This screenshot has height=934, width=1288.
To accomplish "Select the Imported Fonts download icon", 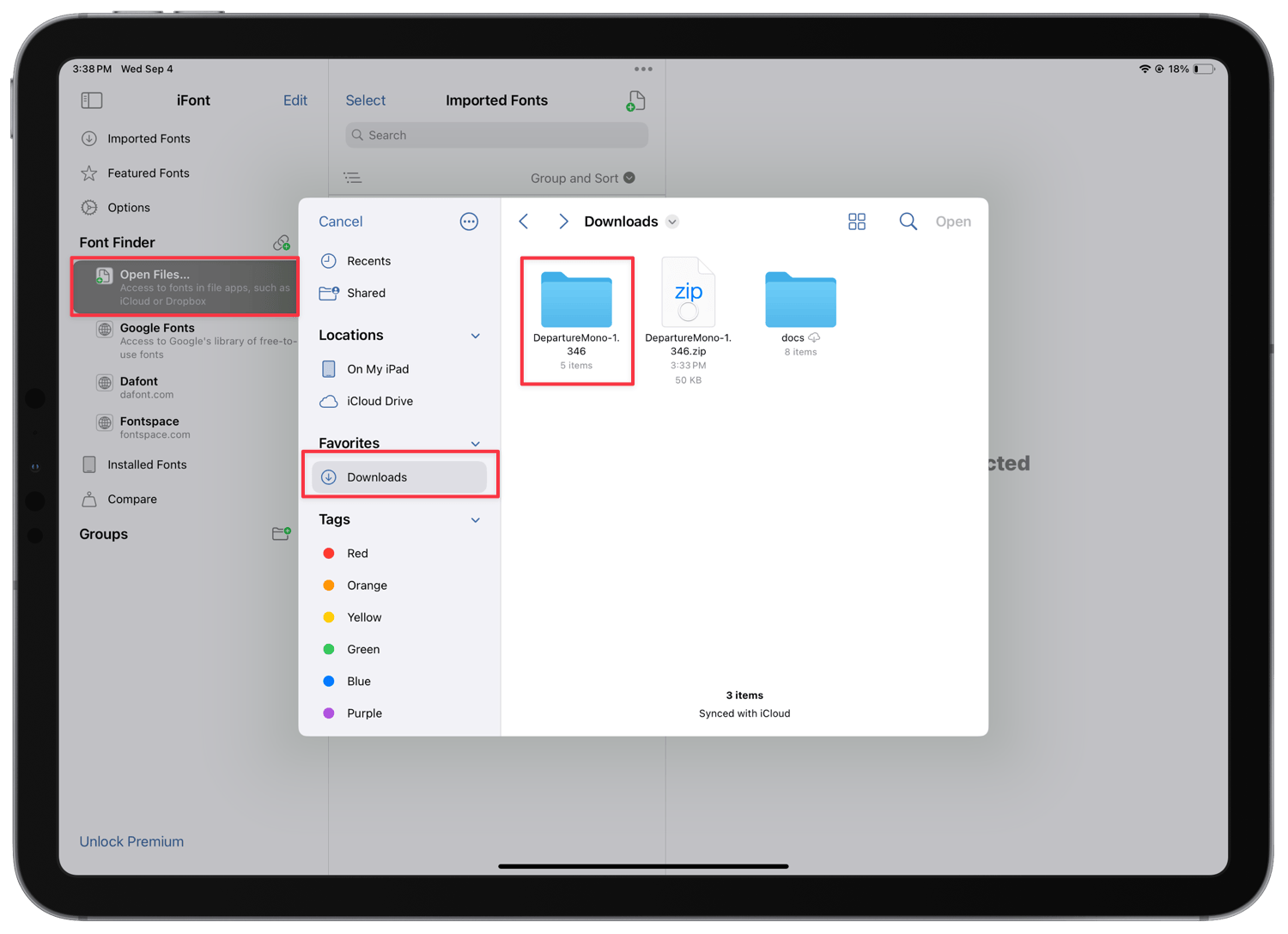I will [x=89, y=138].
